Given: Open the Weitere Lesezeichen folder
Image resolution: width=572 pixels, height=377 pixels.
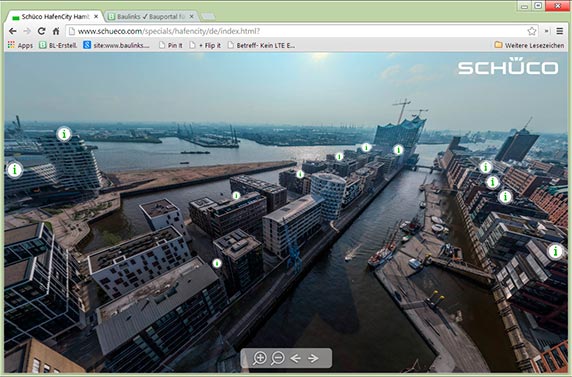Looking at the screenshot, I should click(x=529, y=45).
